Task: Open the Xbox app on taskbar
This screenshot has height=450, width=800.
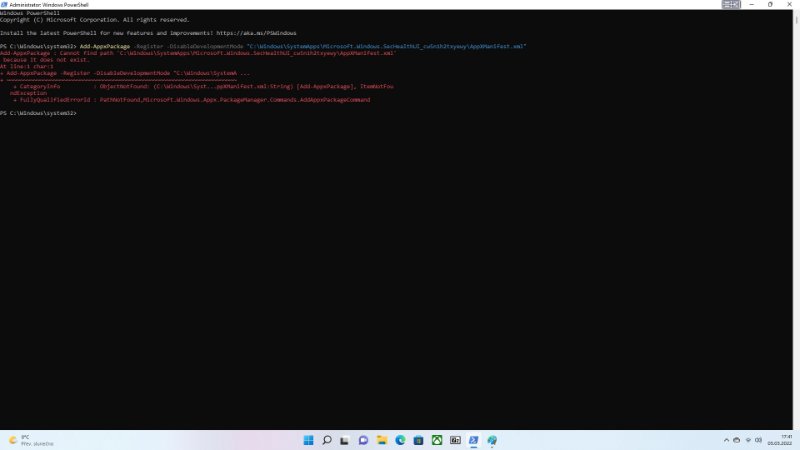Action: [x=437, y=440]
